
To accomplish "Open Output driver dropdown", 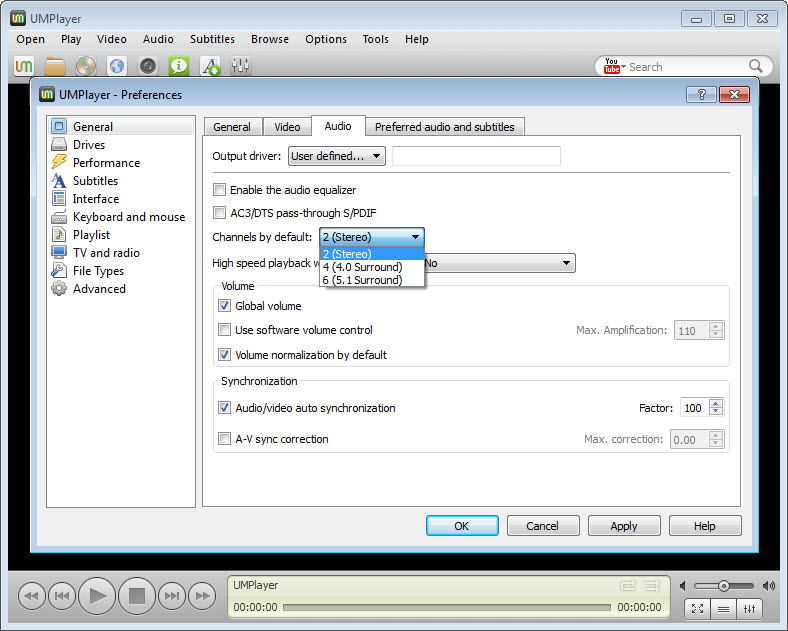I will [337, 156].
